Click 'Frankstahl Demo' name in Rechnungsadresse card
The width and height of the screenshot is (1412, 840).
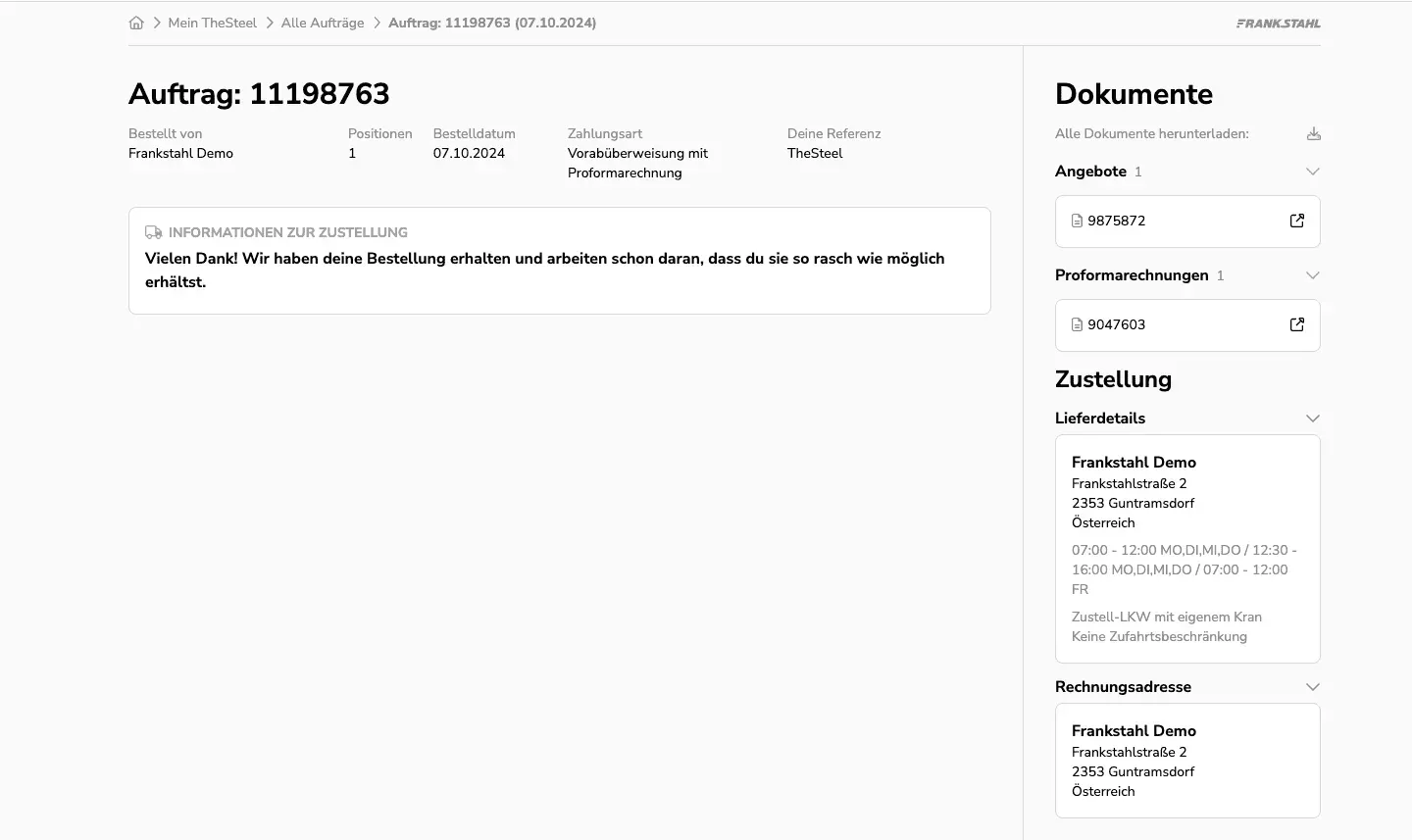coord(1134,730)
